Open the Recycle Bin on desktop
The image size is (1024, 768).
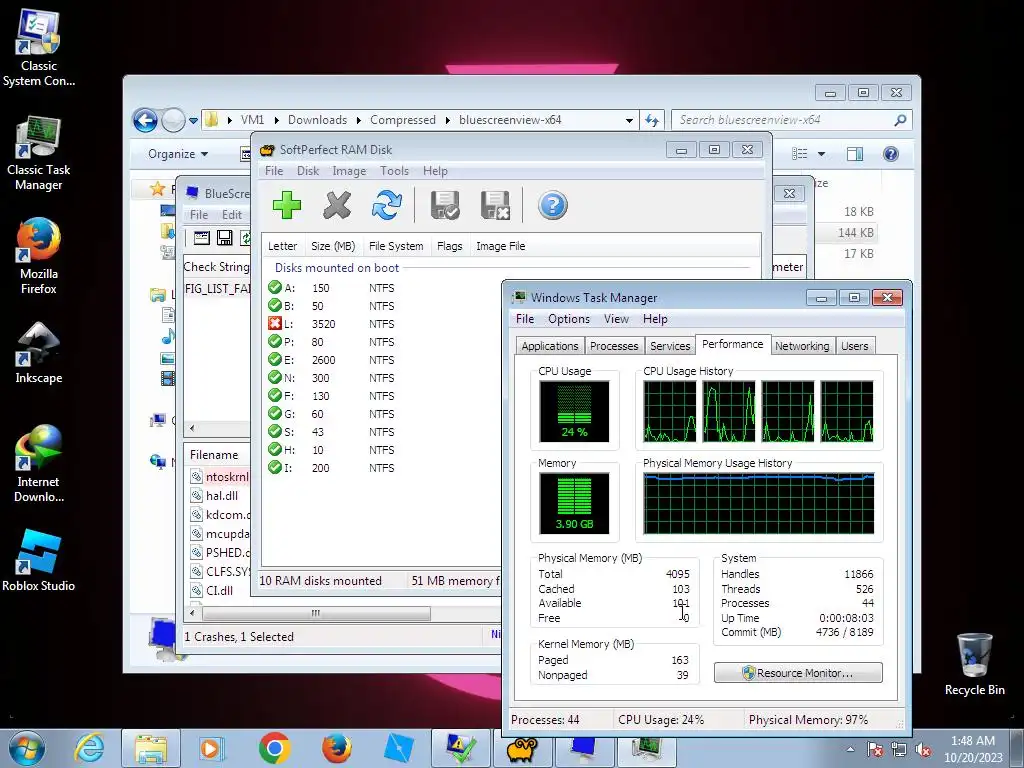(974, 664)
